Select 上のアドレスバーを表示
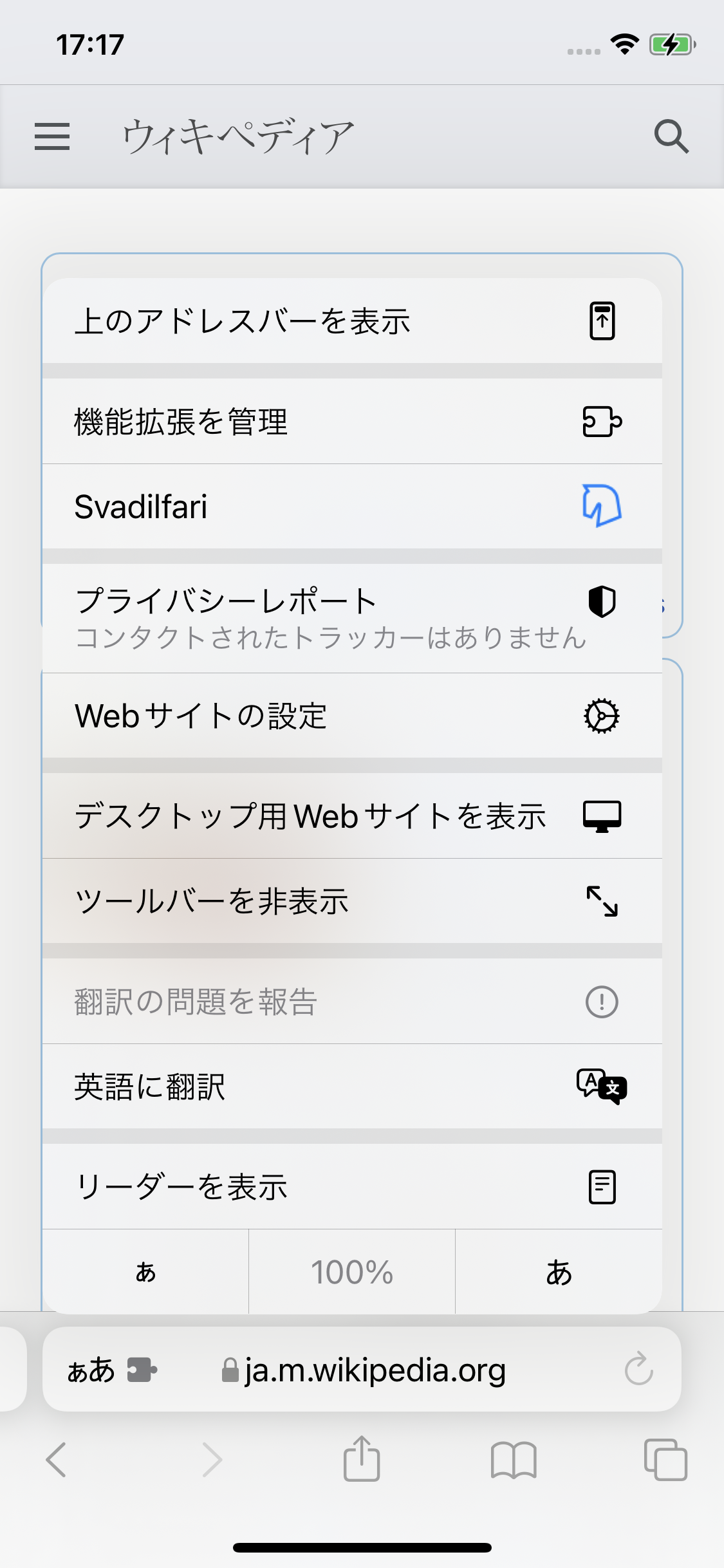724x1568 pixels. click(351, 321)
